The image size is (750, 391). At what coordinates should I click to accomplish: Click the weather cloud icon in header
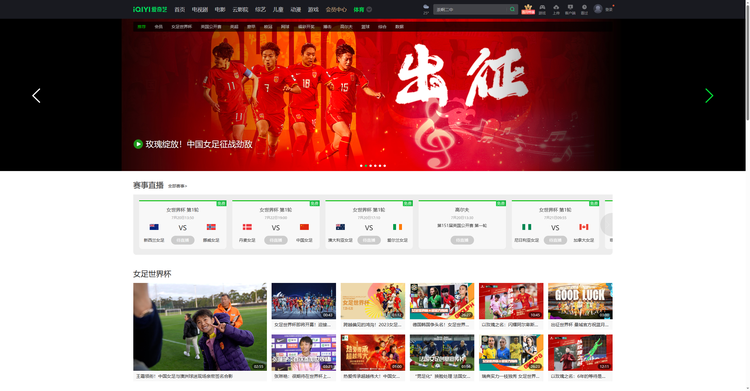coord(426,7)
